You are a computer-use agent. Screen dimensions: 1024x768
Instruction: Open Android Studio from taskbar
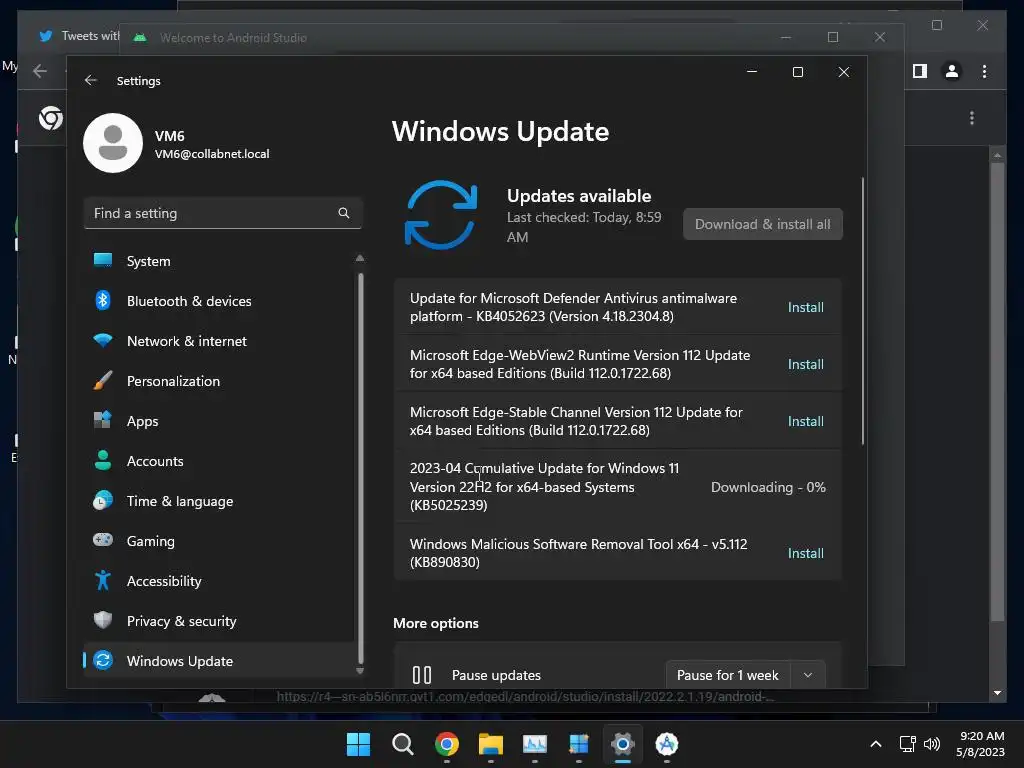point(667,744)
